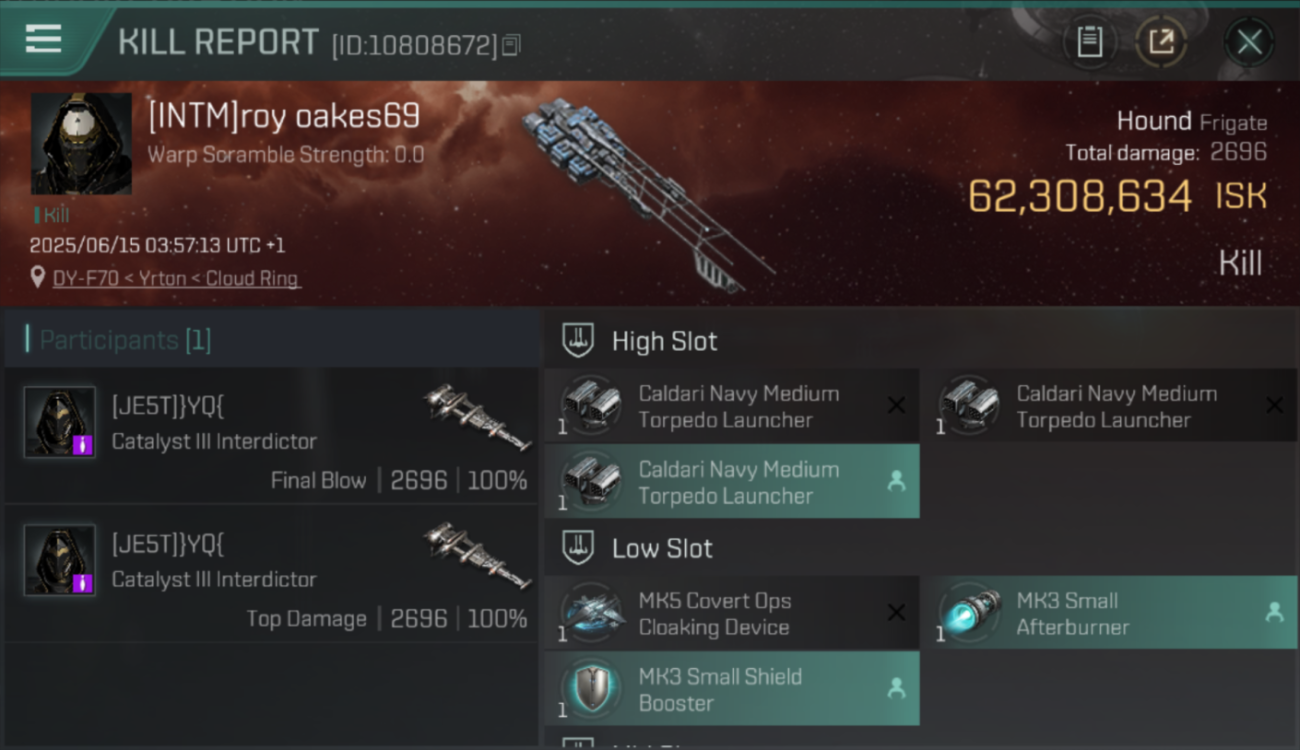Close the kill report window
Screen dimensions: 1300x750
click(x=1249, y=42)
